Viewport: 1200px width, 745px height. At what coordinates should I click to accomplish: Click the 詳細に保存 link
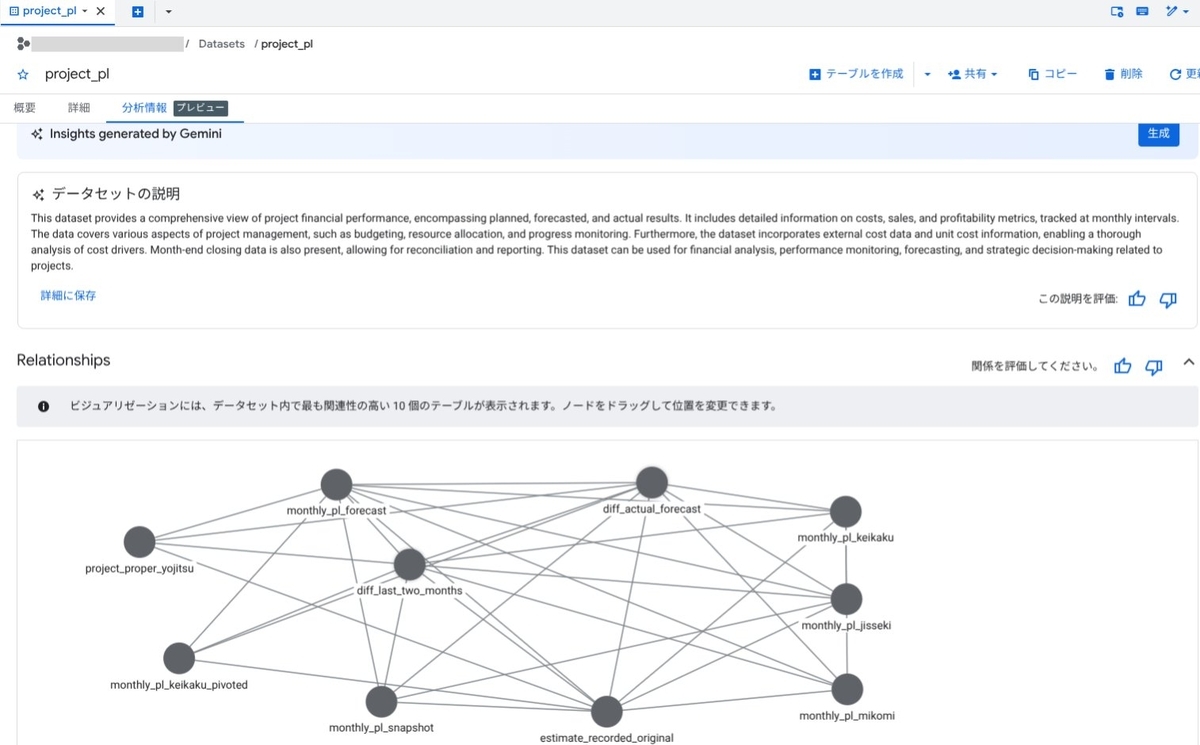(x=68, y=296)
